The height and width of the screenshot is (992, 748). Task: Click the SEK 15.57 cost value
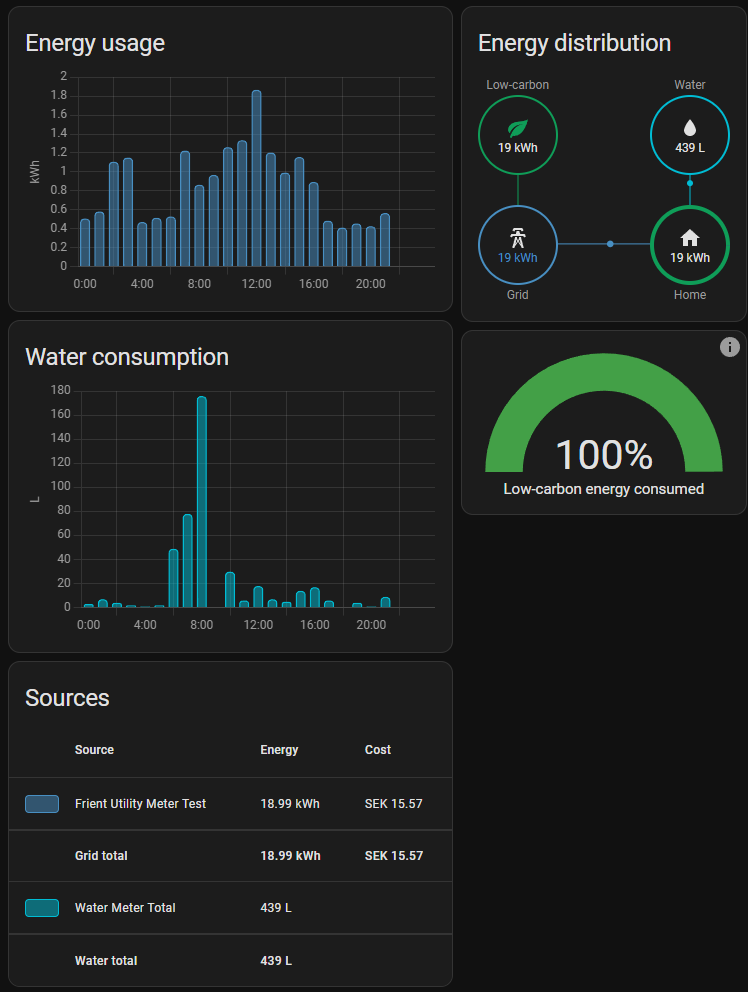(x=393, y=803)
